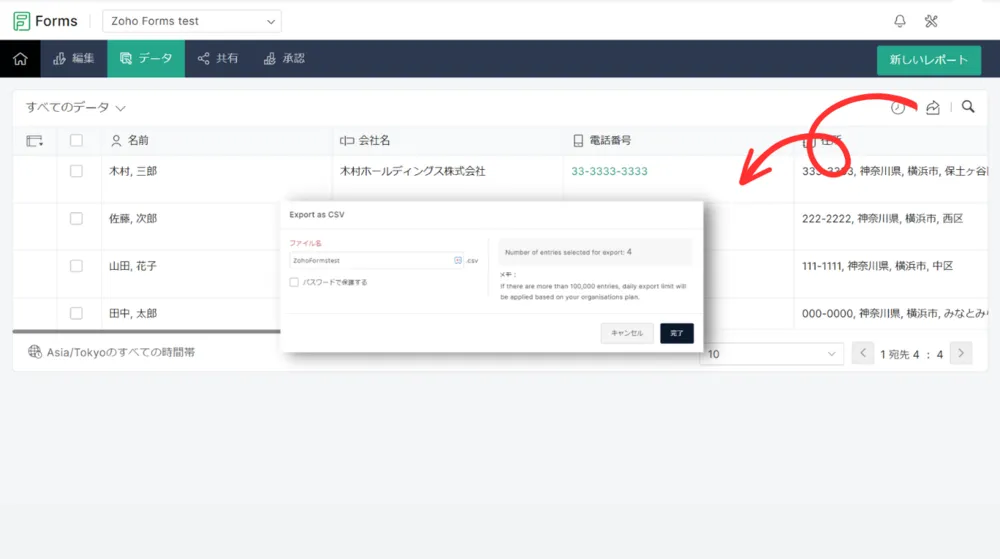
Task: Switch to the データ tab
Action: point(146,59)
